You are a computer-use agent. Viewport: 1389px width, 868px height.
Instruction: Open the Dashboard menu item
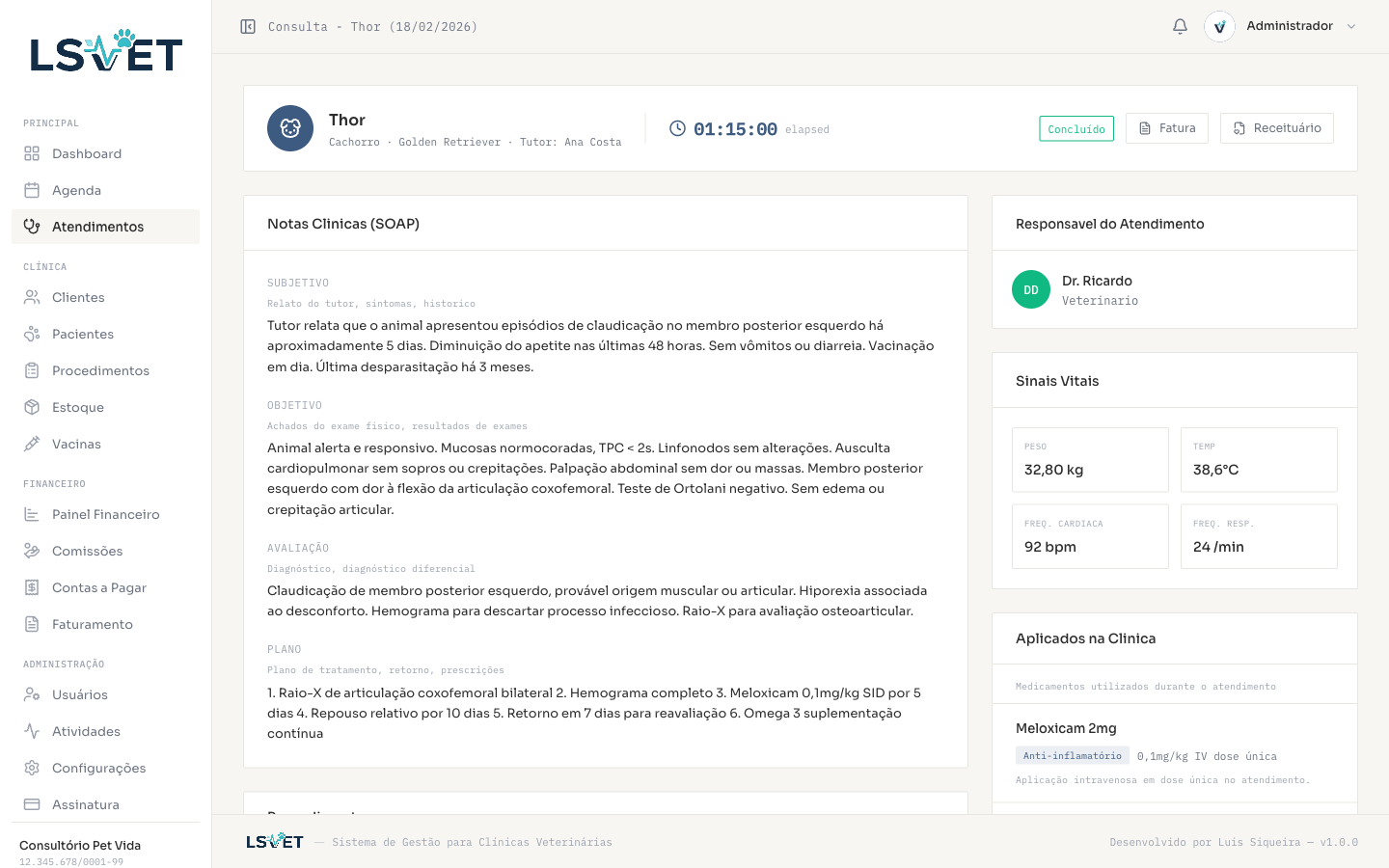click(87, 153)
